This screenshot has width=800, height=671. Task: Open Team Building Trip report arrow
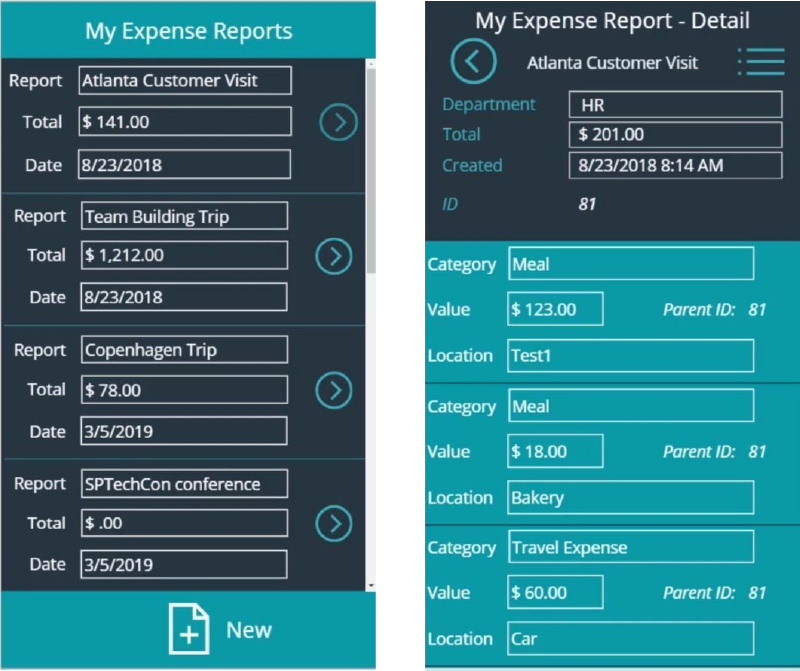tap(334, 256)
